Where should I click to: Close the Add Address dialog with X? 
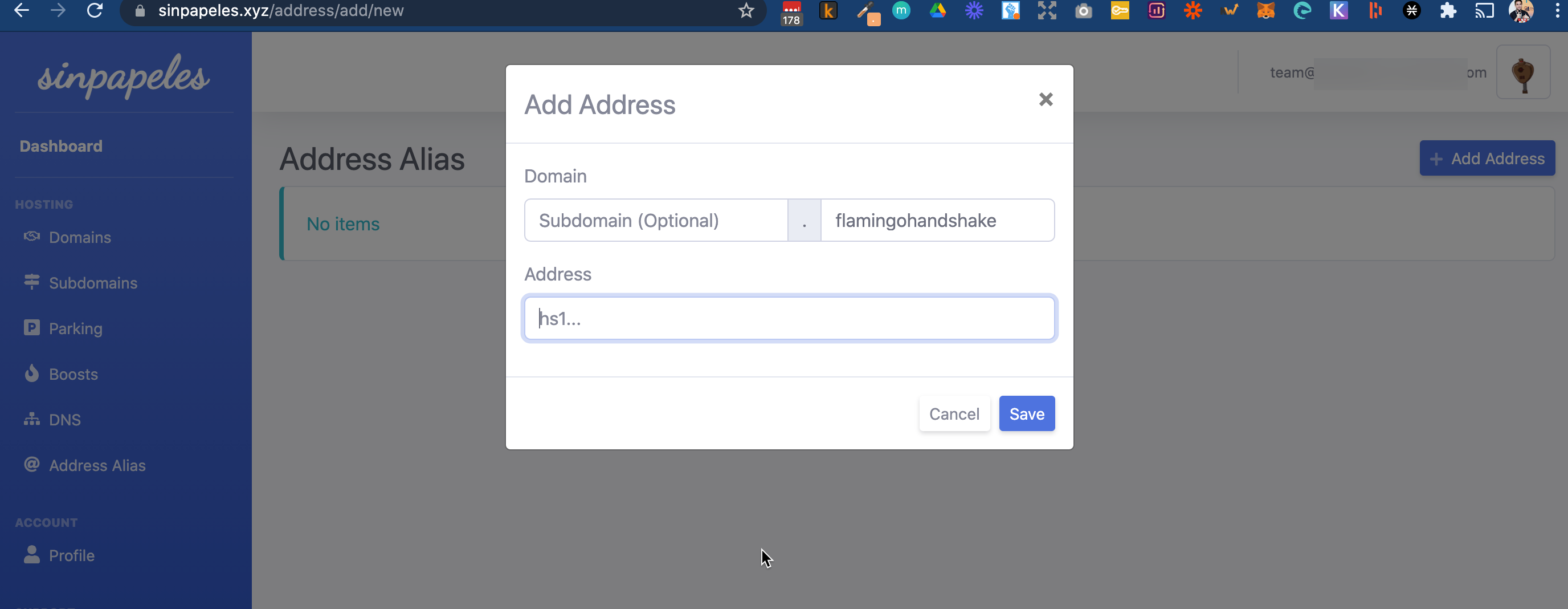point(1045,99)
